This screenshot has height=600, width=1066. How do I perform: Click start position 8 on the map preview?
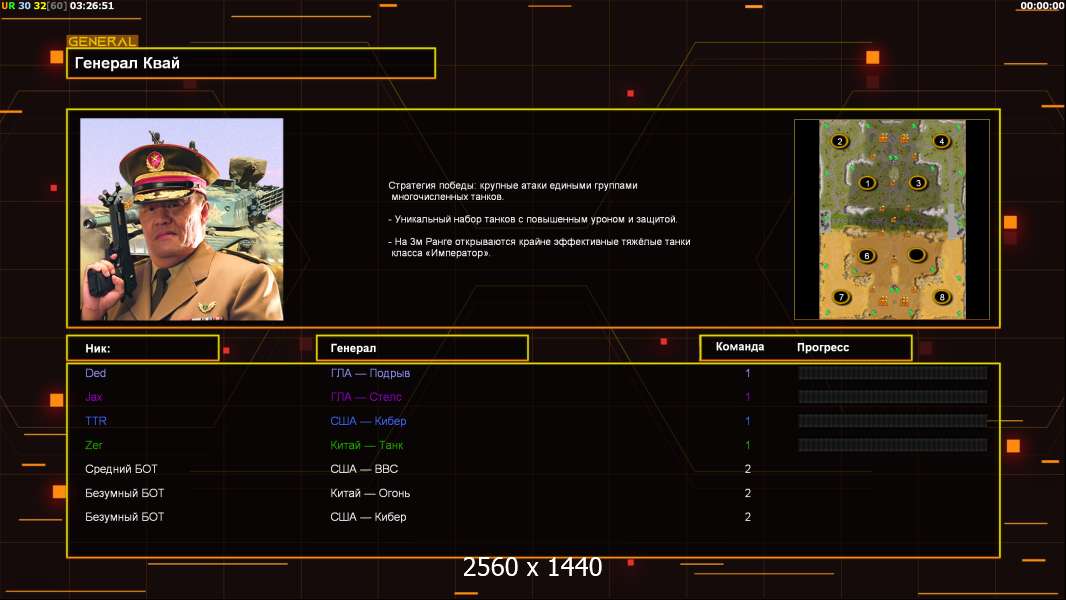click(941, 297)
